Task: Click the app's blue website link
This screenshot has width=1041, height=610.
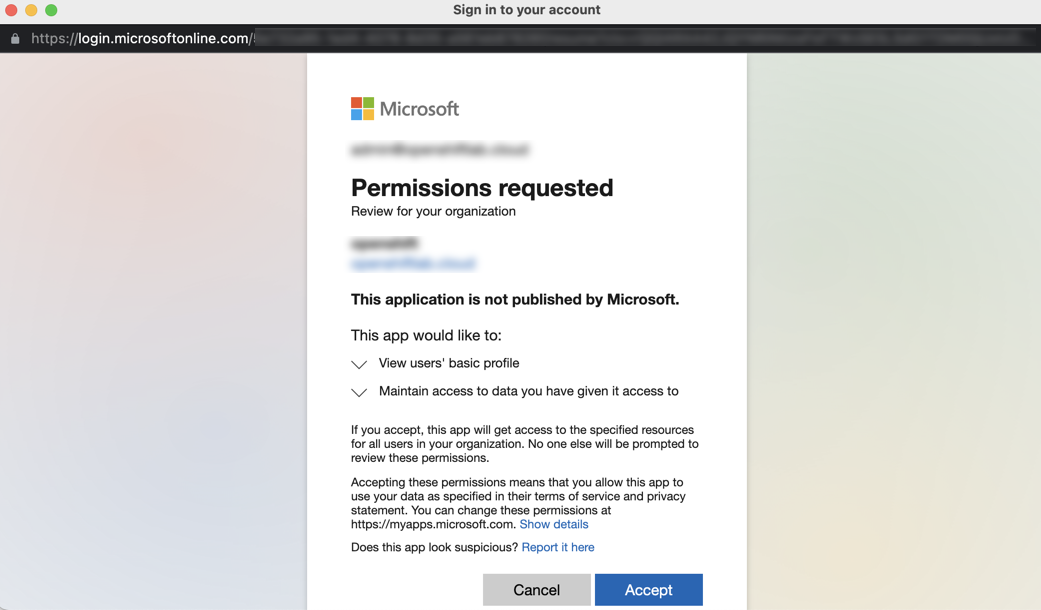Action: [x=413, y=263]
